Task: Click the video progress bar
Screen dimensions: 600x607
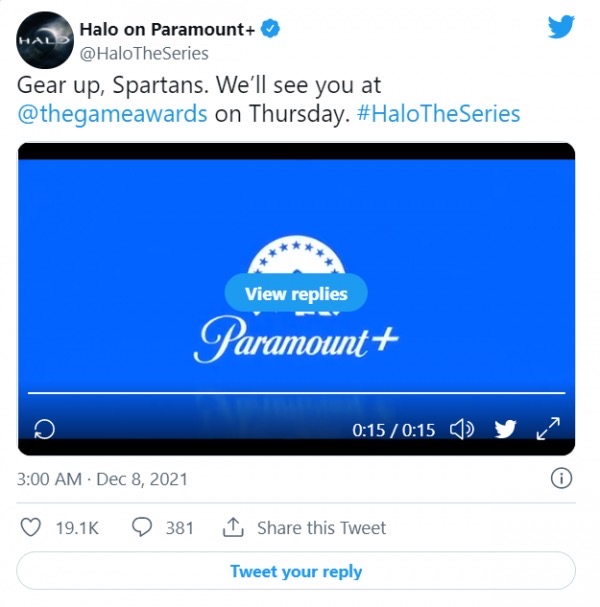Action: [297, 393]
